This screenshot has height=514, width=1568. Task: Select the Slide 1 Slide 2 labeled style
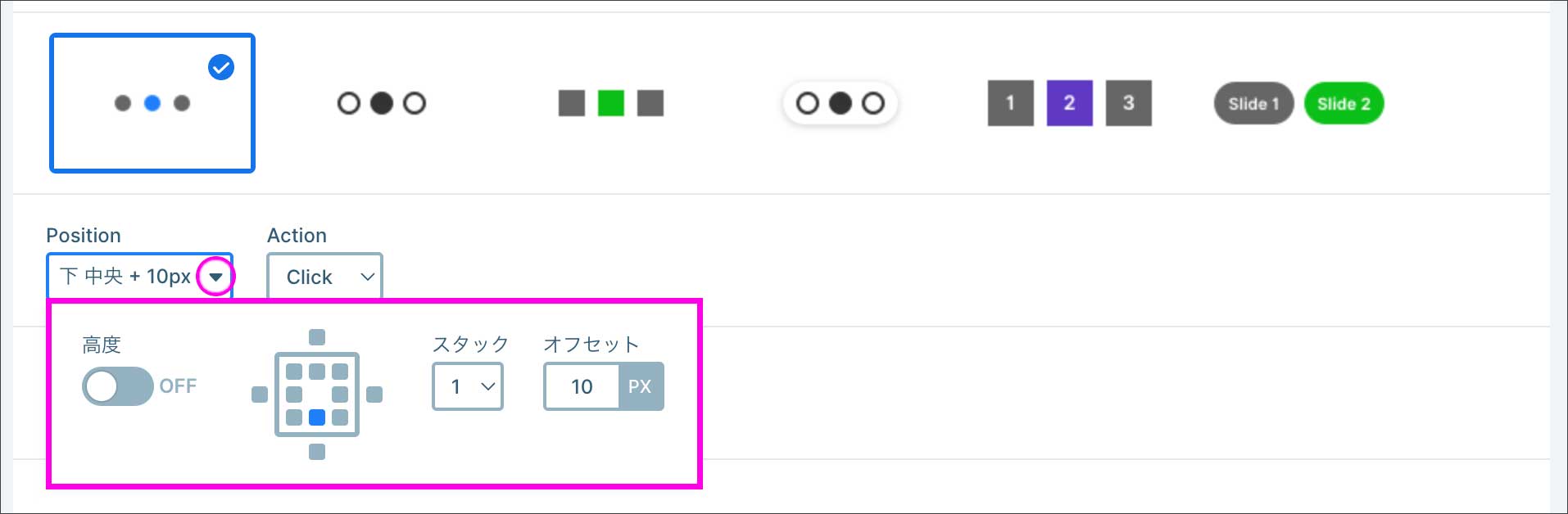(x=1298, y=103)
